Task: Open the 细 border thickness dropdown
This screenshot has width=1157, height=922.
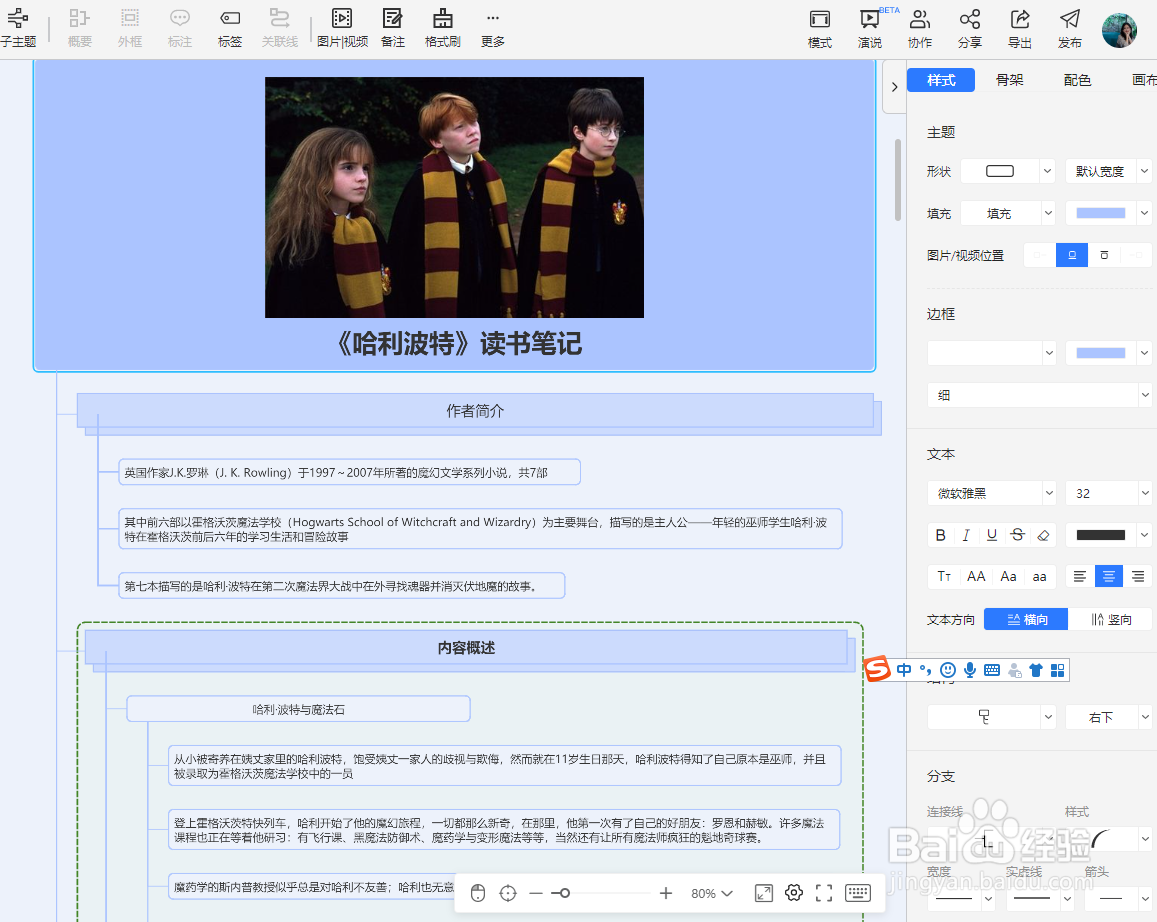Action: click(x=1039, y=395)
